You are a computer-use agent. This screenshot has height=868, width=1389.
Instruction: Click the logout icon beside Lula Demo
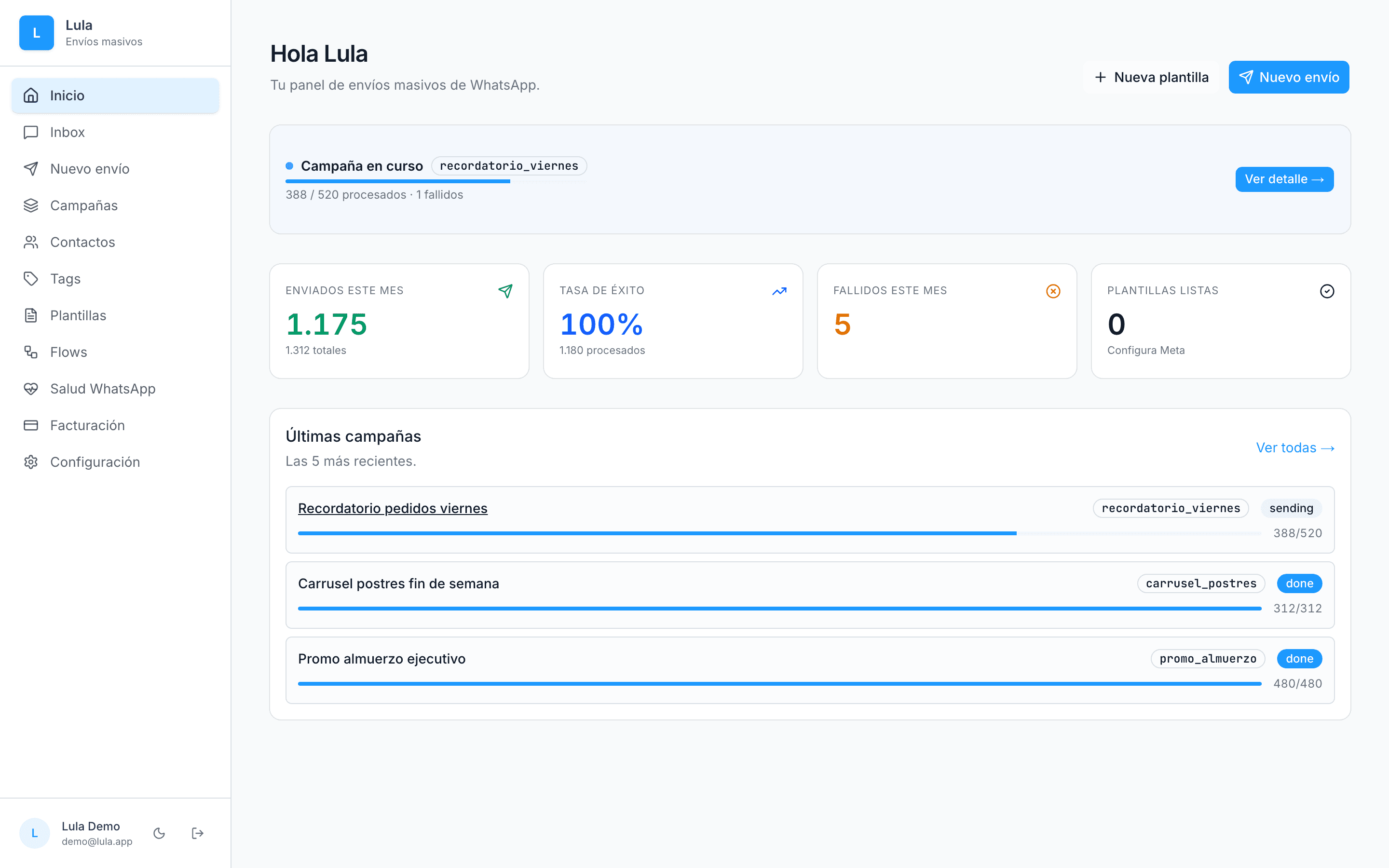[x=197, y=833]
